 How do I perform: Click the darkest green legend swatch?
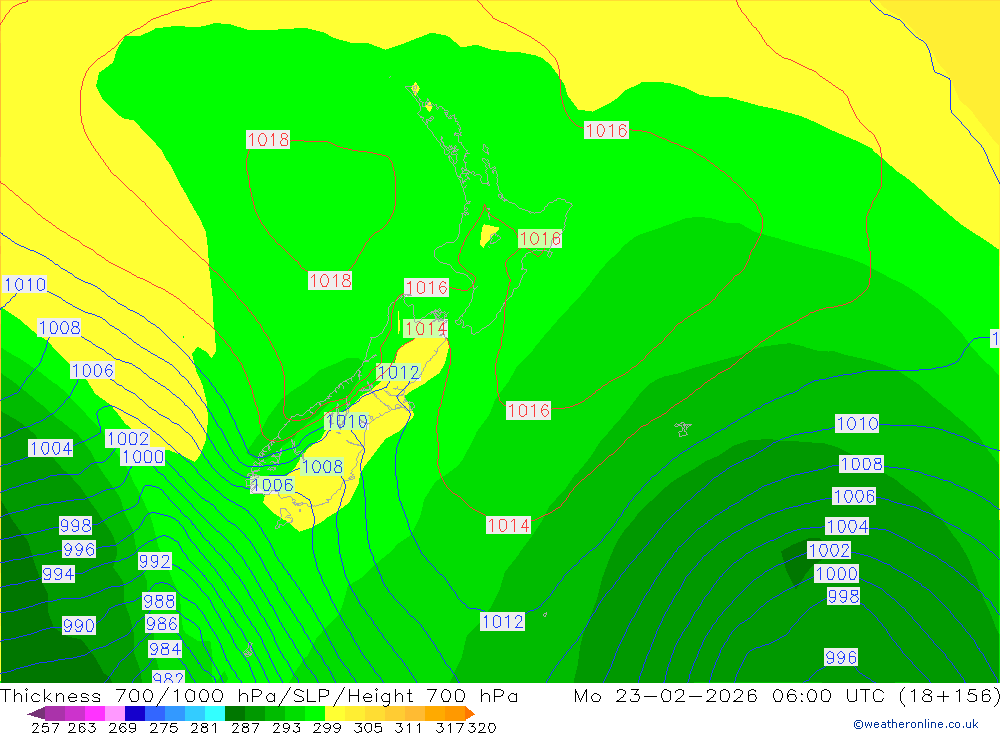pyautogui.click(x=235, y=713)
